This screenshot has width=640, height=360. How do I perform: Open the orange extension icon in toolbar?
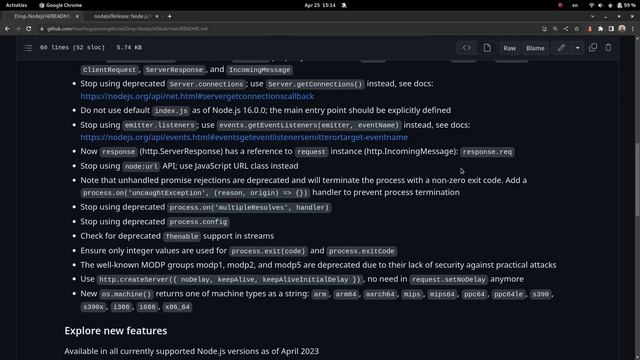click(589, 29)
